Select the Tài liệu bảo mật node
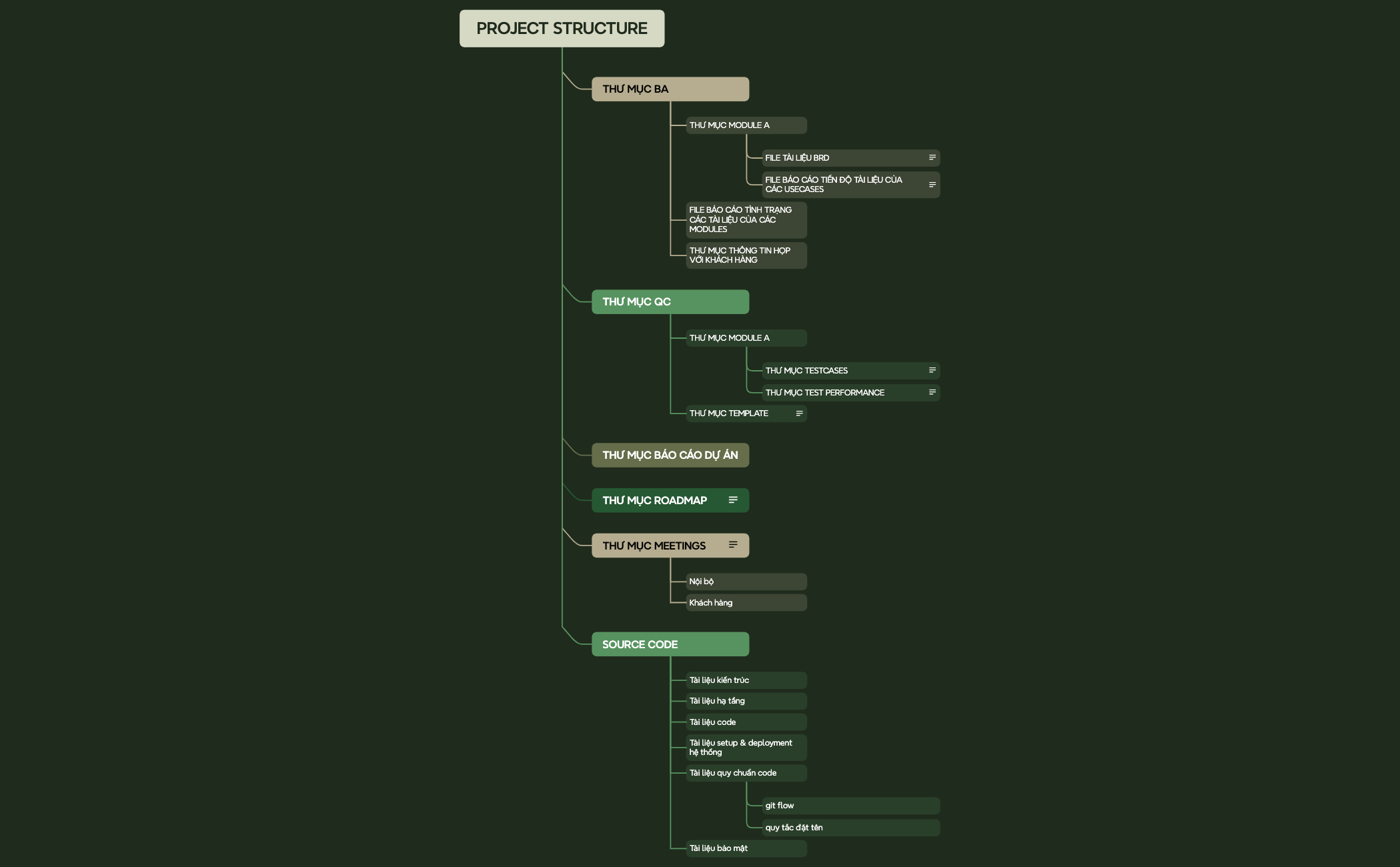The image size is (1400, 867). coord(746,848)
